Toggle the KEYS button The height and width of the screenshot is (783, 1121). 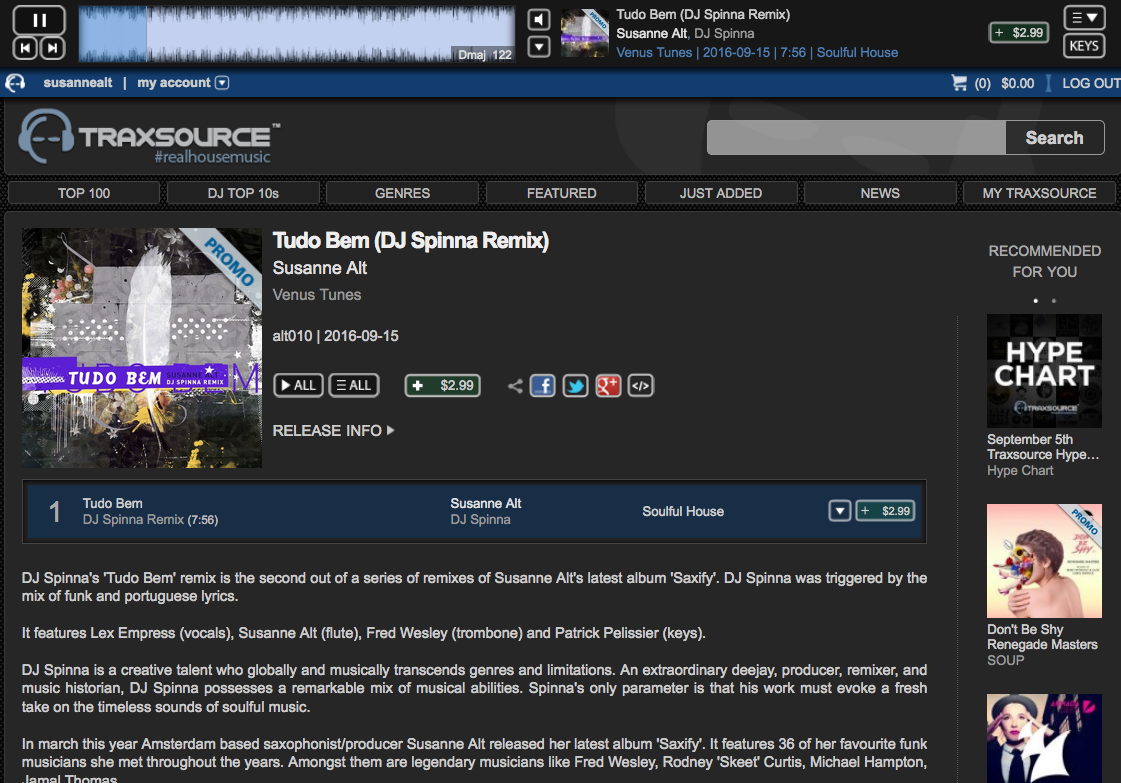(1084, 46)
